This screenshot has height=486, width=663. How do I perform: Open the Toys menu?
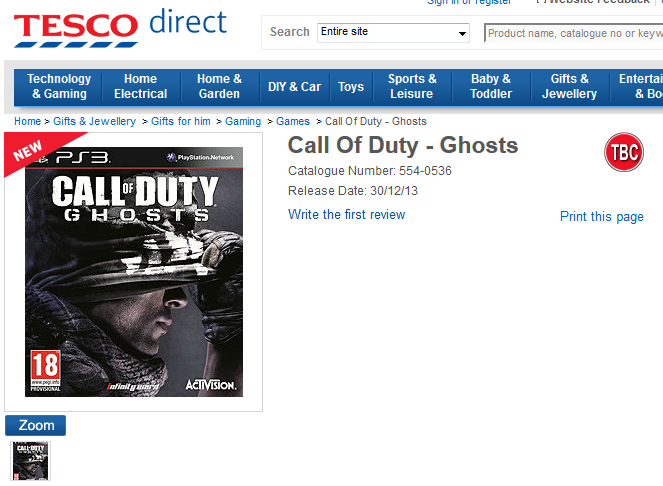[351, 87]
